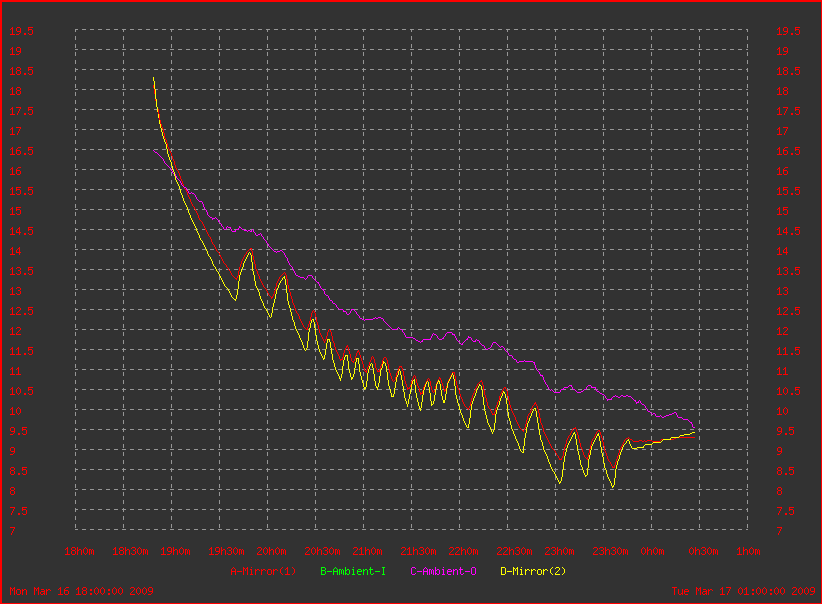This screenshot has width=822, height=604.
Task: Click the 15 value on right axis
Action: pyautogui.click(x=782, y=211)
